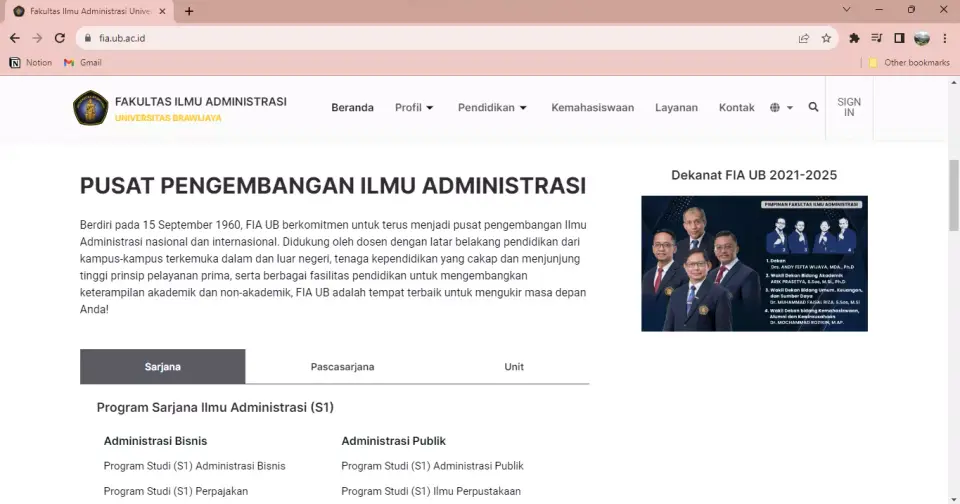Image resolution: width=960 pixels, height=504 pixels.
Task: Click the Universitas Brawijaya faculty logo
Action: pyautogui.click(x=91, y=108)
